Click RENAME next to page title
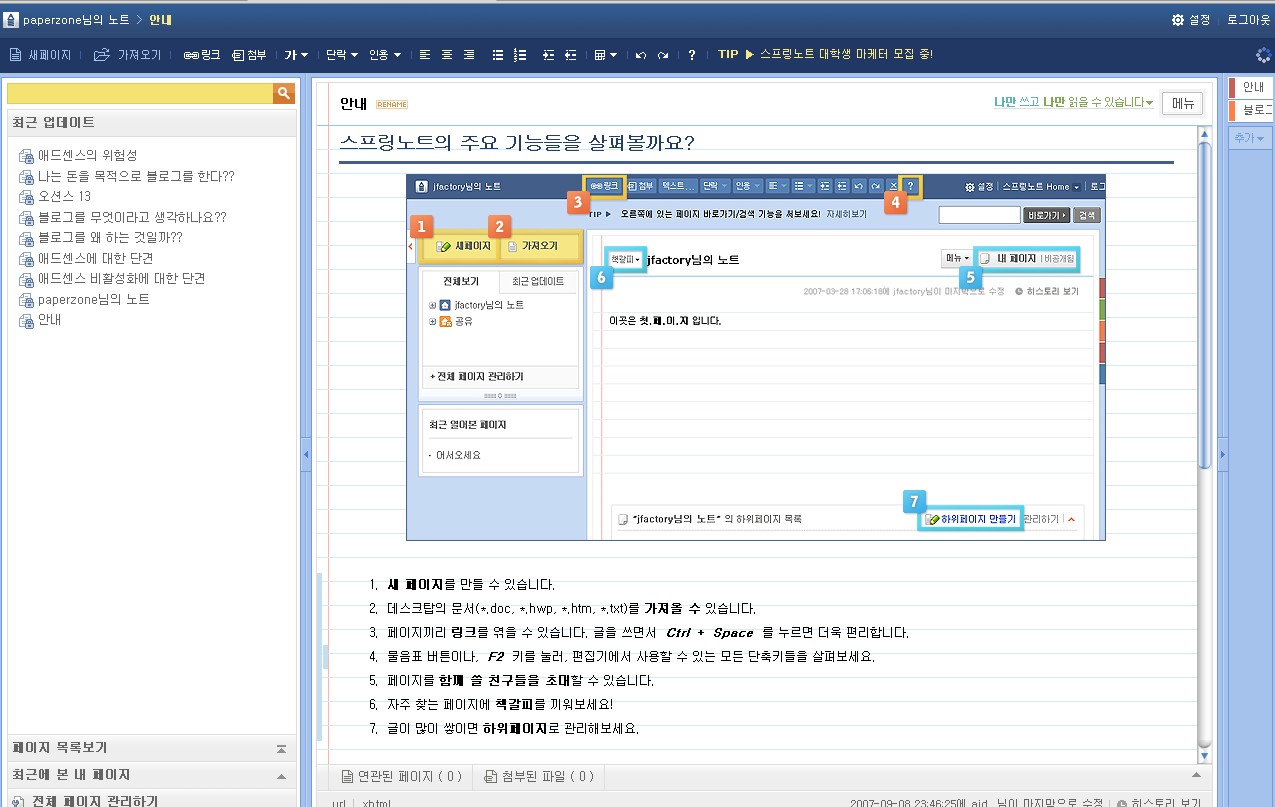Image resolution: width=1275 pixels, height=807 pixels. [x=392, y=104]
